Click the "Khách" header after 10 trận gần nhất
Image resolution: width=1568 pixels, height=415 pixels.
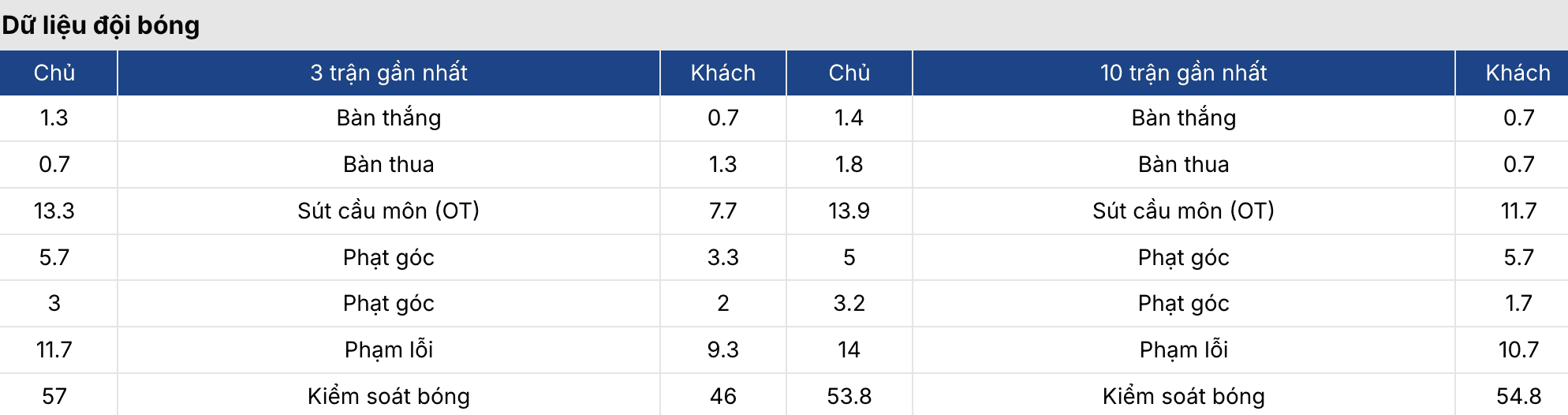[1518, 73]
